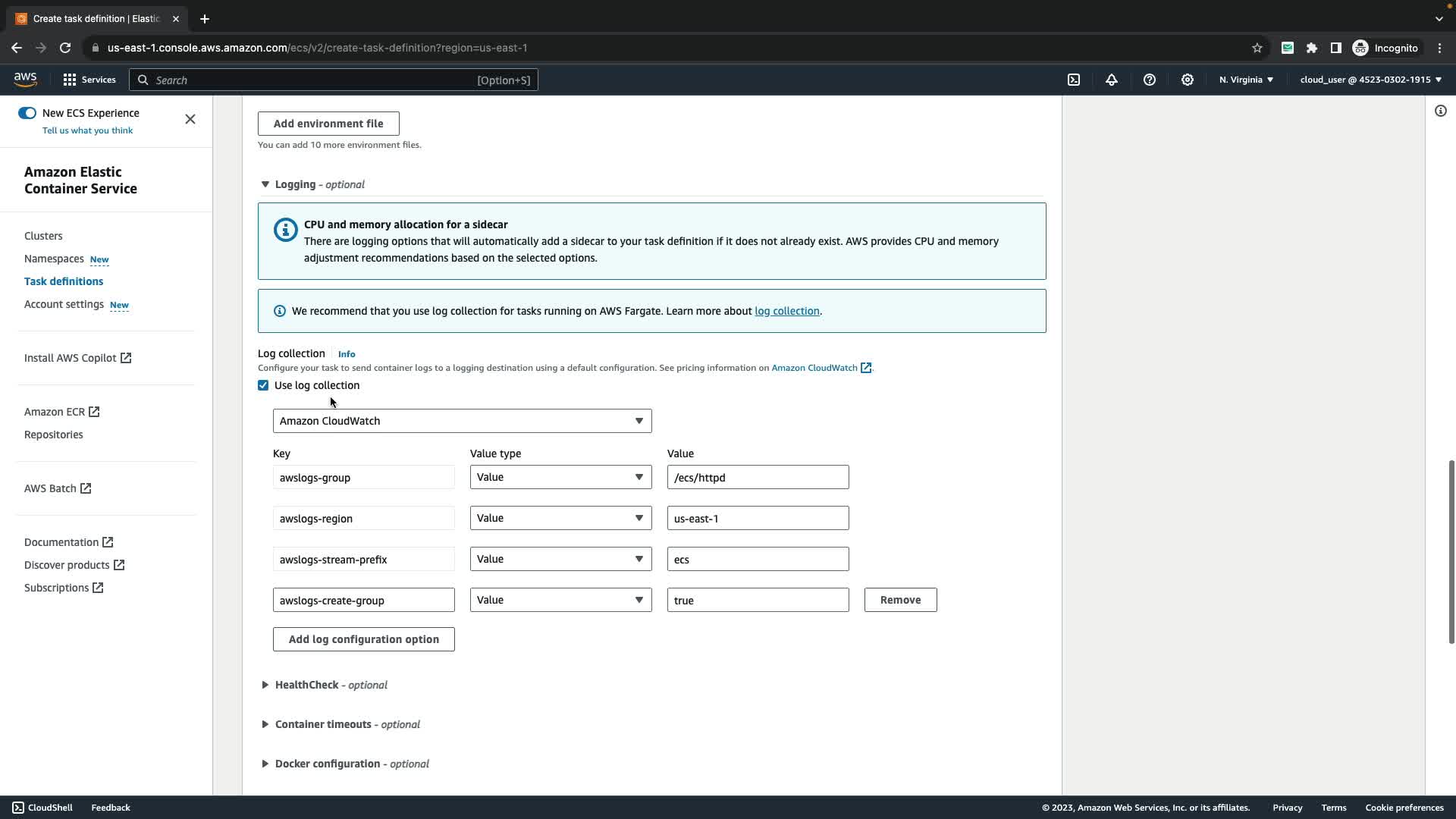Viewport: 1456px width, 819px height.
Task: Open Task definitions in the sidebar
Action: (x=64, y=281)
